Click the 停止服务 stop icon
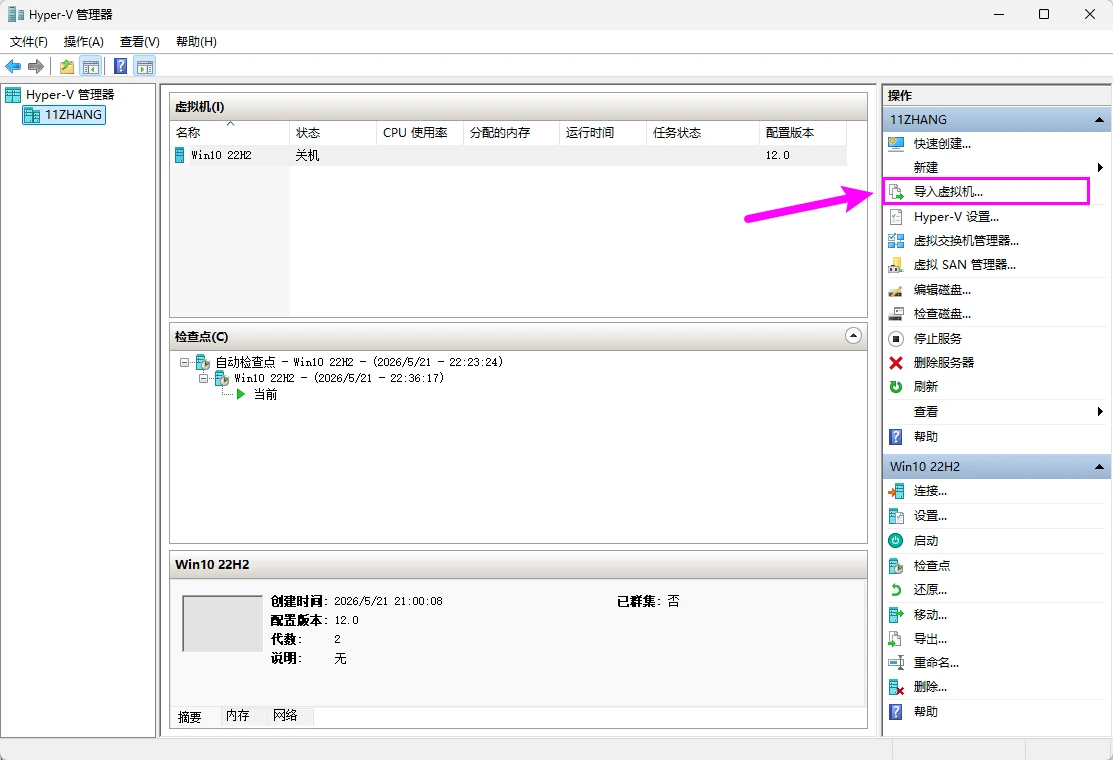 coord(896,338)
